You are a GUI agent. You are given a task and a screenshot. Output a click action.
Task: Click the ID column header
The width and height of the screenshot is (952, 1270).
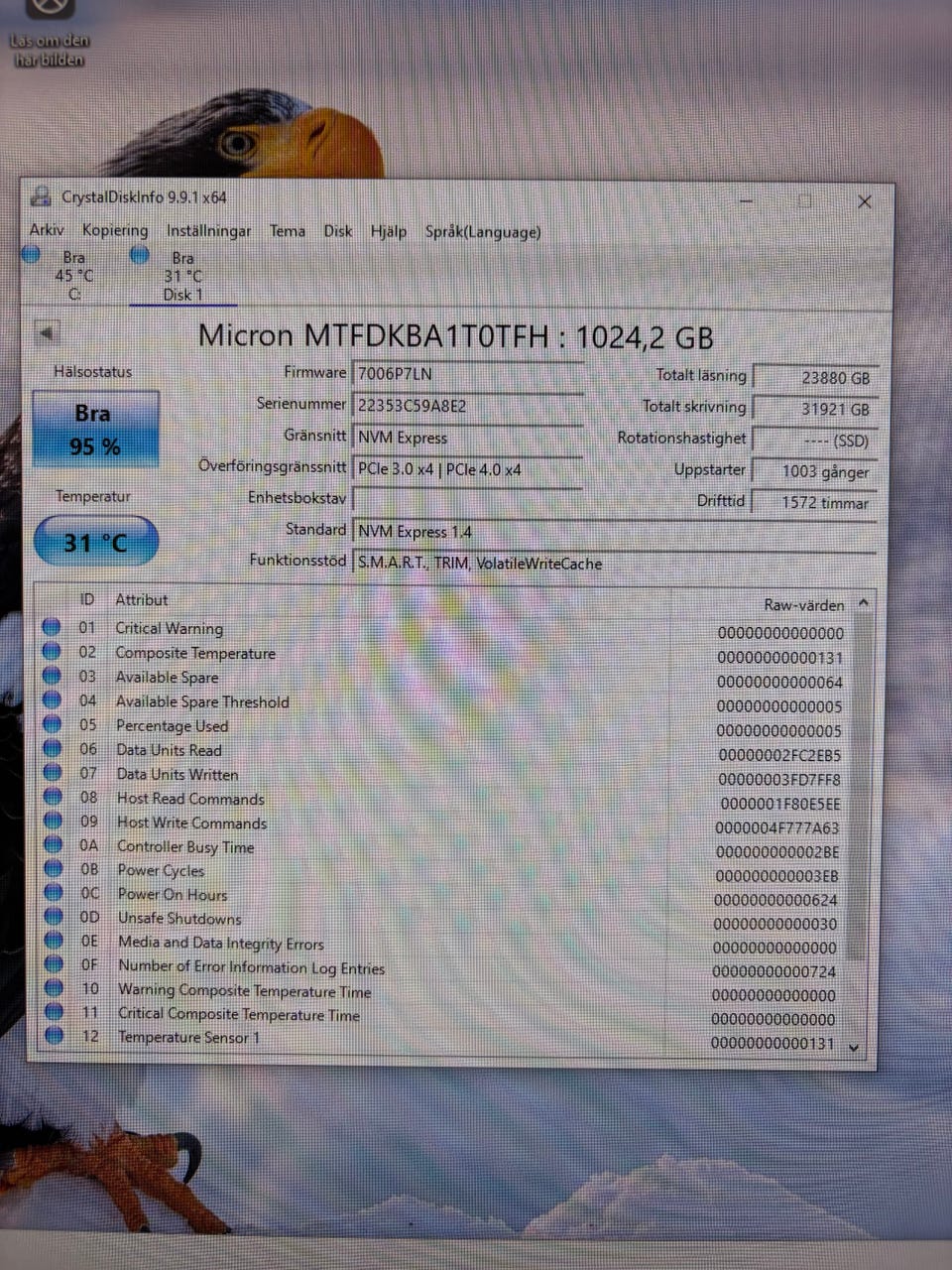pos(87,599)
